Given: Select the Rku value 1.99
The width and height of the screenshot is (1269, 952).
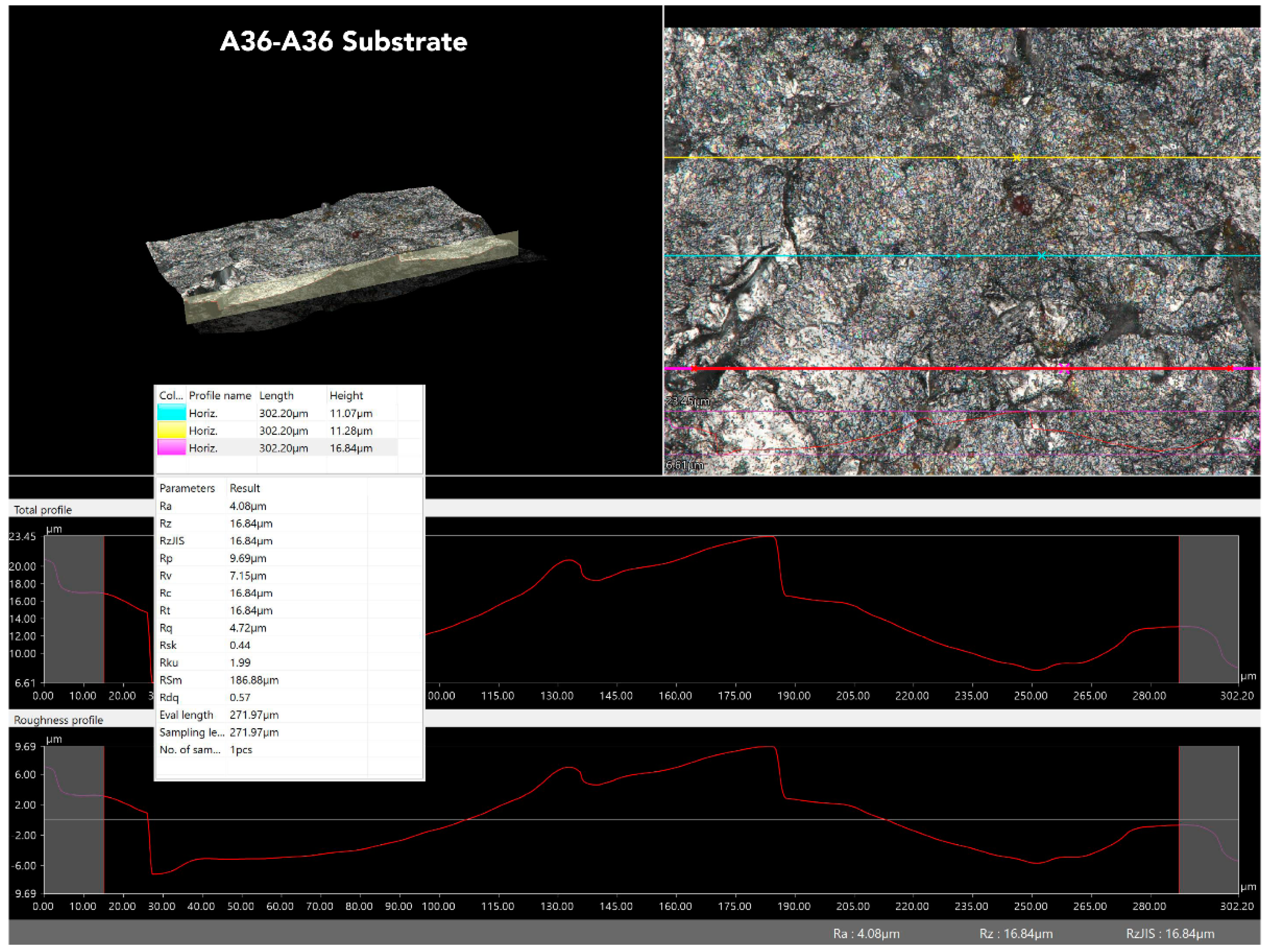Looking at the screenshot, I should [240, 663].
